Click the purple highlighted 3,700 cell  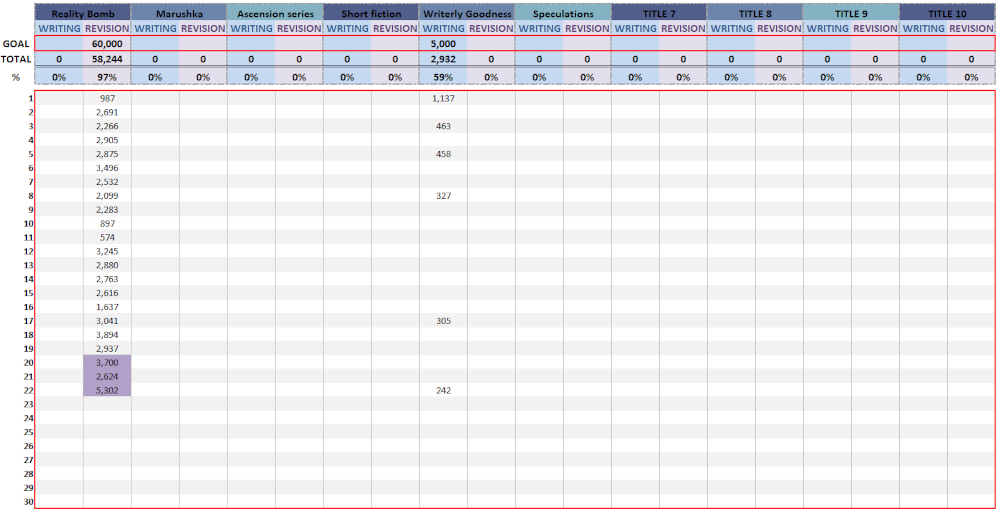pyautogui.click(x=107, y=362)
